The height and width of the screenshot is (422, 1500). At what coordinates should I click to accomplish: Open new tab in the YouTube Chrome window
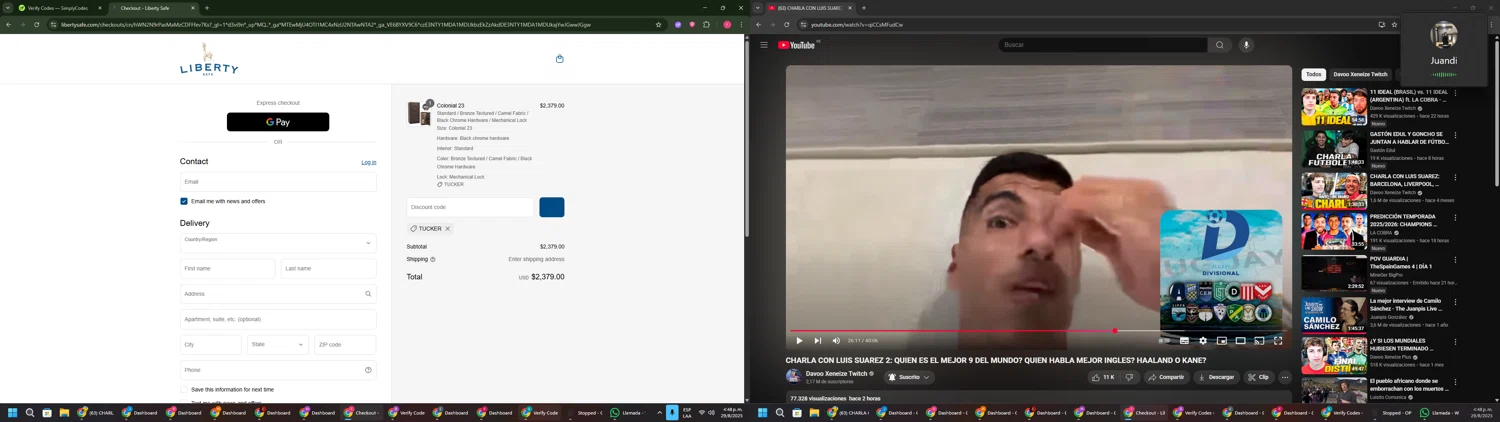[864, 8]
